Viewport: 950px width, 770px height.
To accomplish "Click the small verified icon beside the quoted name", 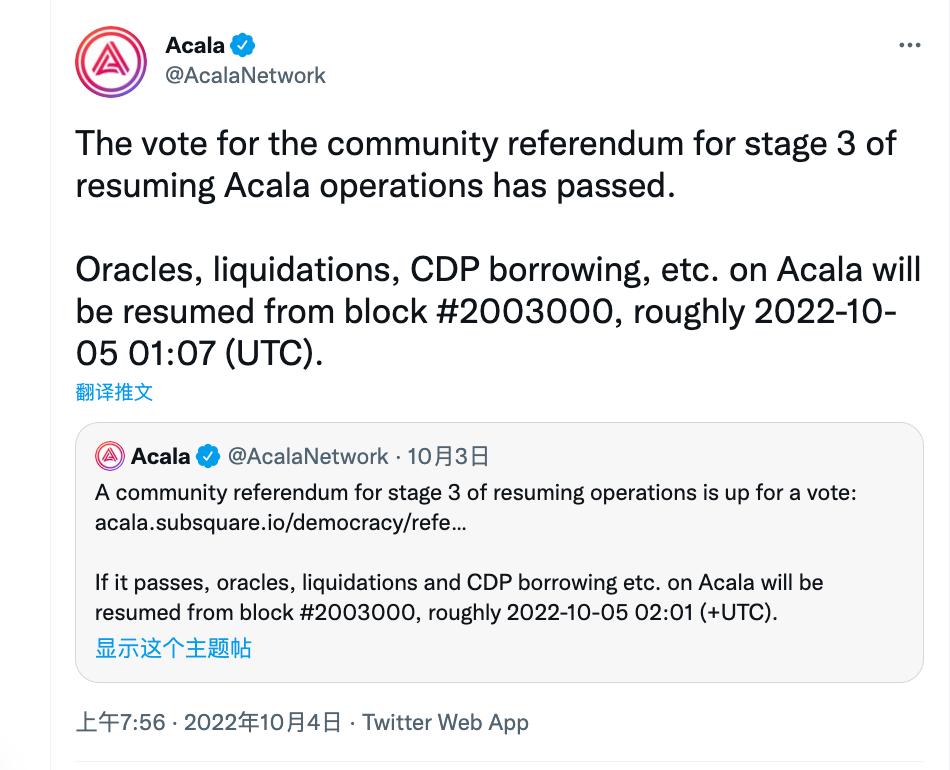I will click(207, 455).
